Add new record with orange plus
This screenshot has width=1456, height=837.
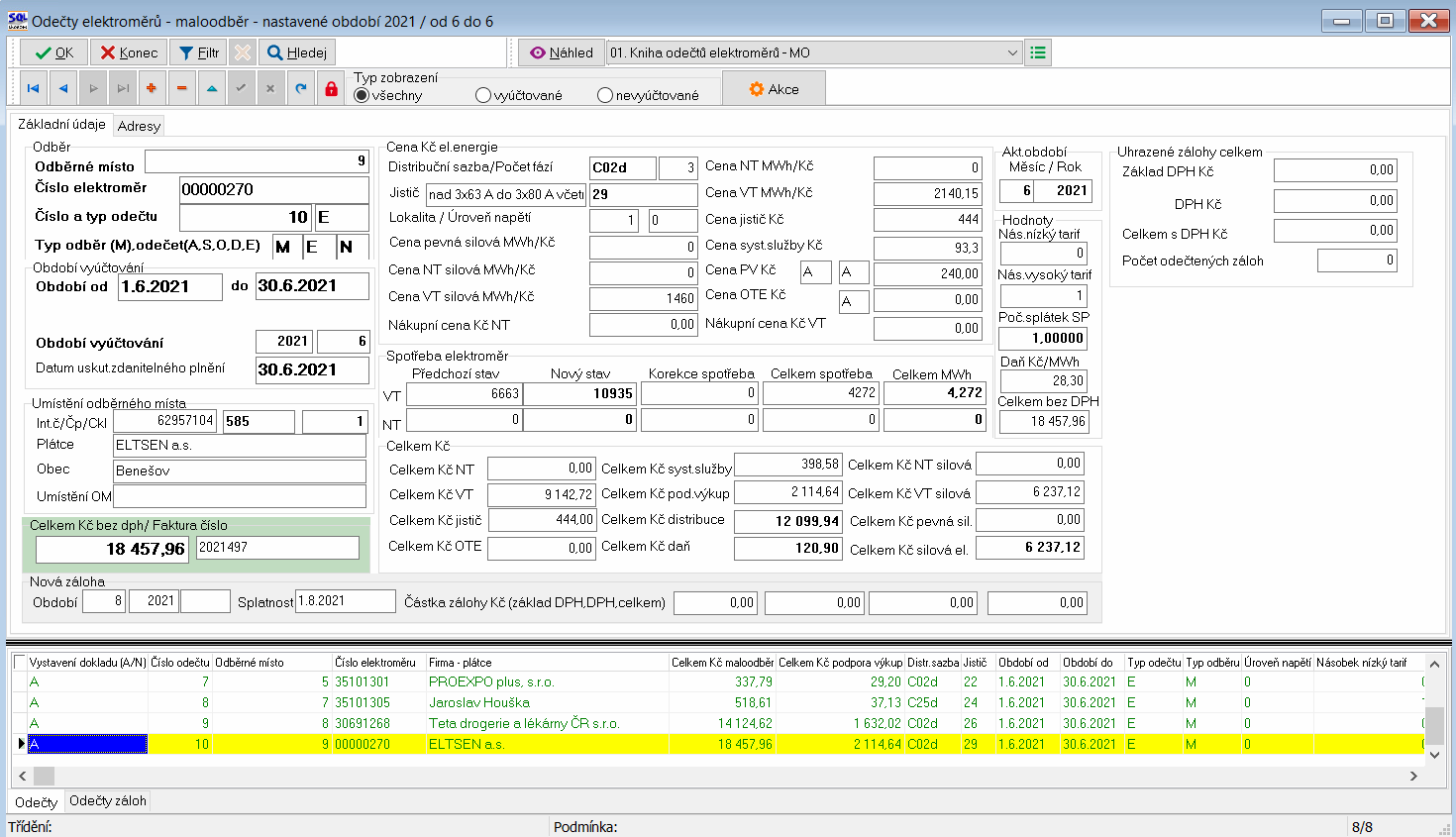click(152, 89)
